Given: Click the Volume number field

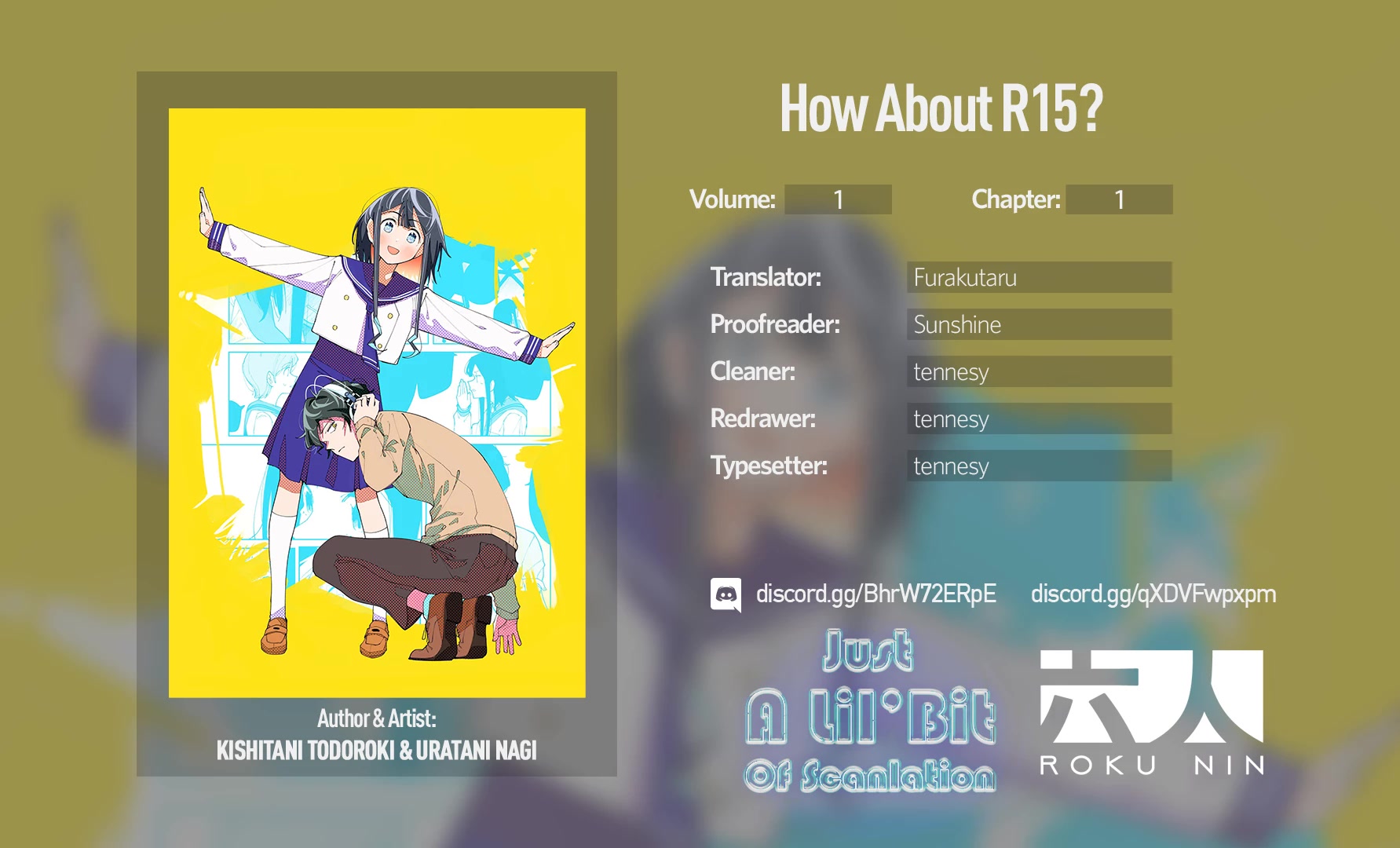Looking at the screenshot, I should coord(837,199).
